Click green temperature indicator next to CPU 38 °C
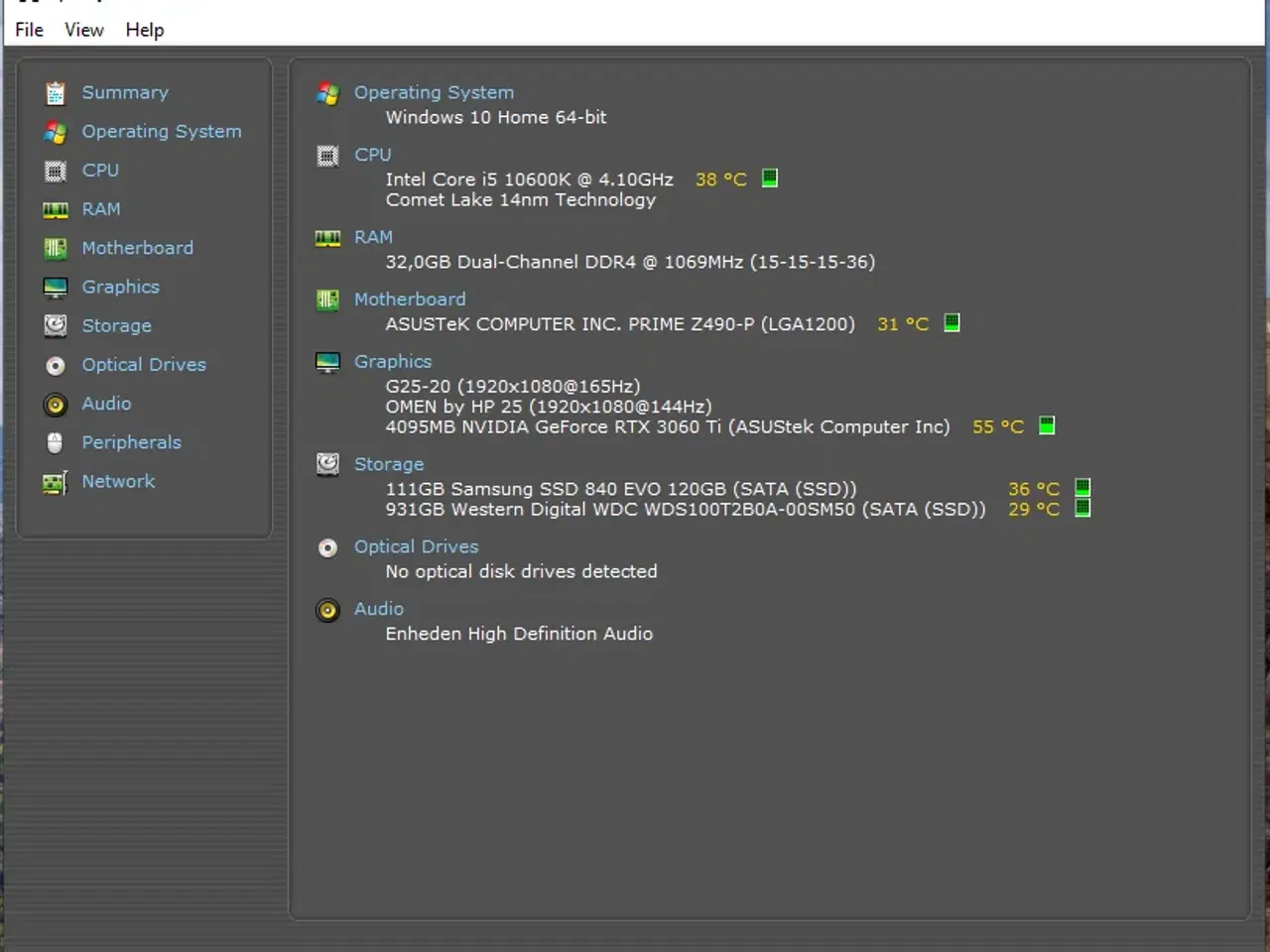The height and width of the screenshot is (952, 1270). point(769,178)
